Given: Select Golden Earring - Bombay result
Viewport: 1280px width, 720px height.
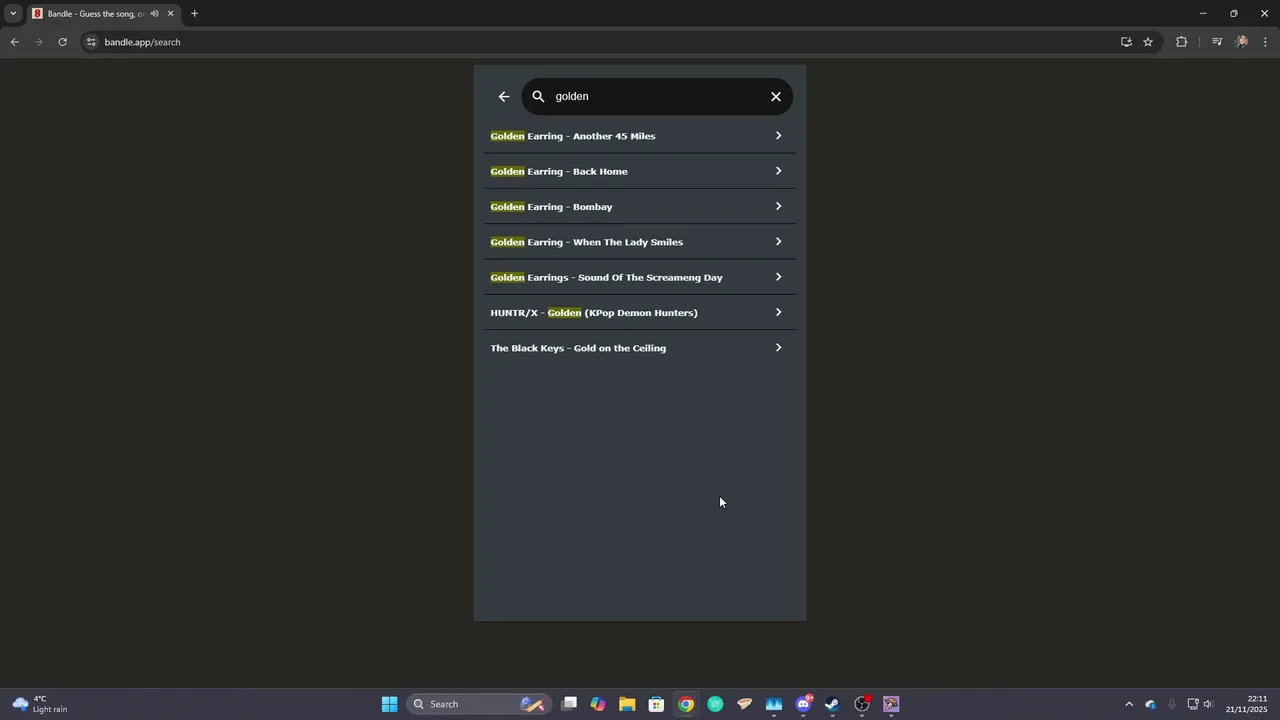Looking at the screenshot, I should coord(640,207).
